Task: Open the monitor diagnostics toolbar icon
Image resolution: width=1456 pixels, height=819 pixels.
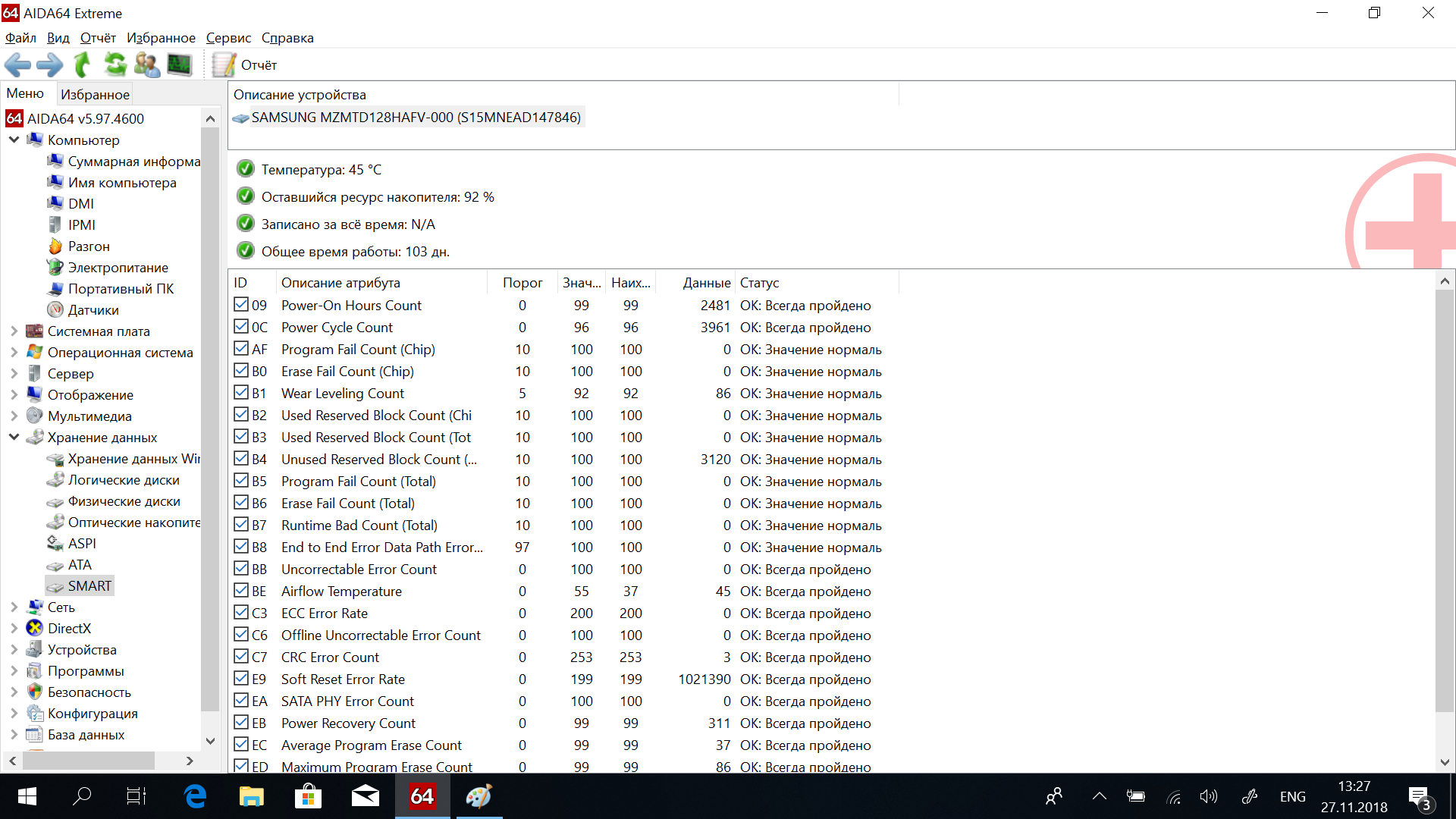Action: 180,65
